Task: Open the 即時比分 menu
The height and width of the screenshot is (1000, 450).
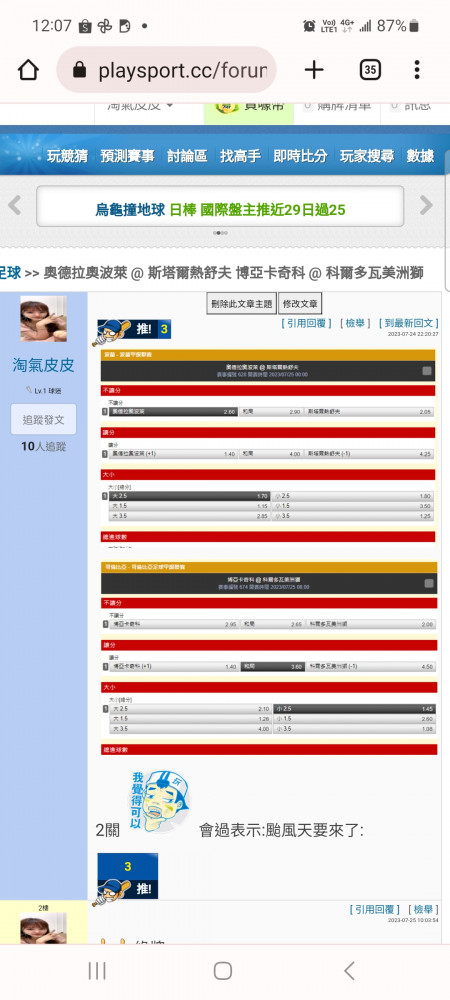Action: [300, 156]
